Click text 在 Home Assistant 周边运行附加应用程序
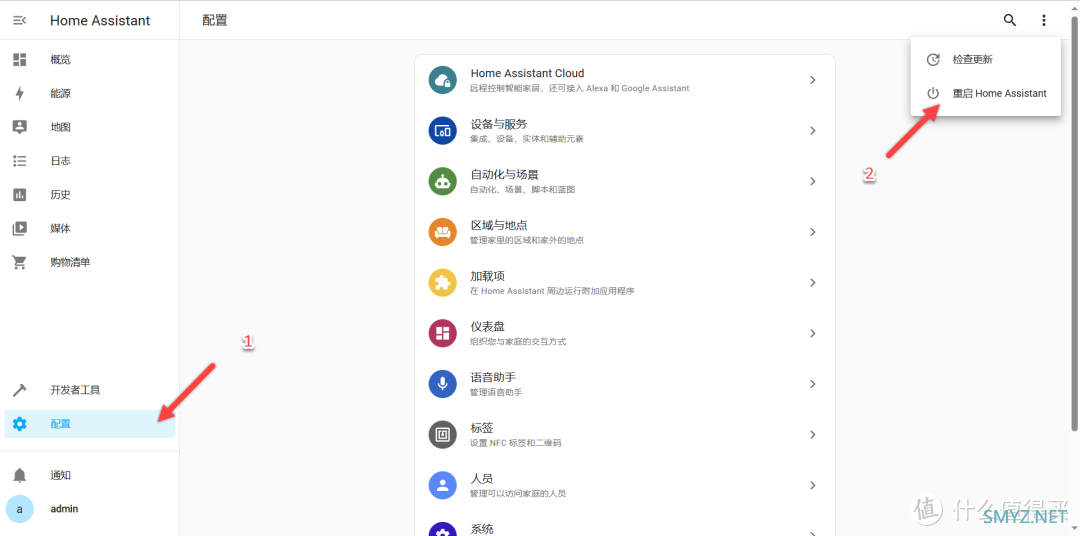Viewport: 1080px width, 536px height. [x=552, y=291]
